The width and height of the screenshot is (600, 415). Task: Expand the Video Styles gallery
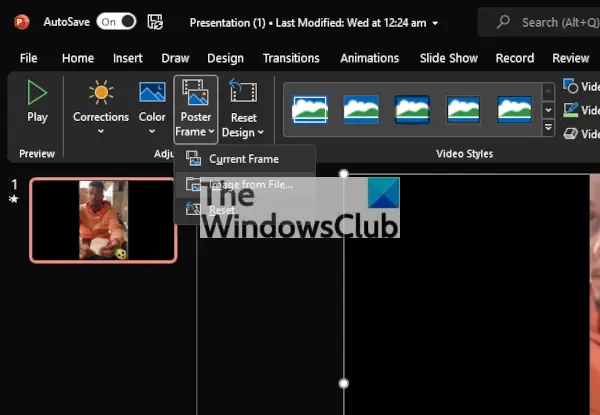548,127
